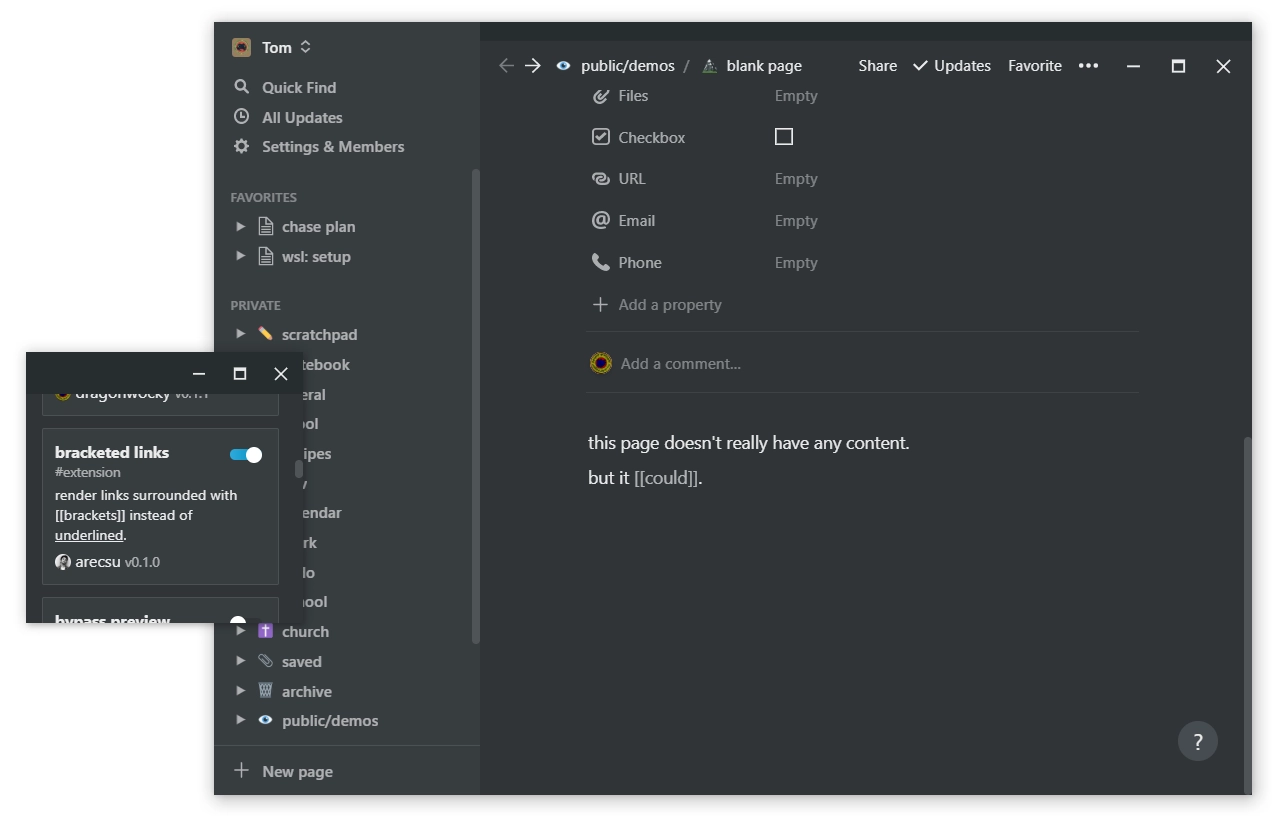This screenshot has width=1272, height=819.
Task: Navigate forward with the right arrow
Action: coord(533,66)
